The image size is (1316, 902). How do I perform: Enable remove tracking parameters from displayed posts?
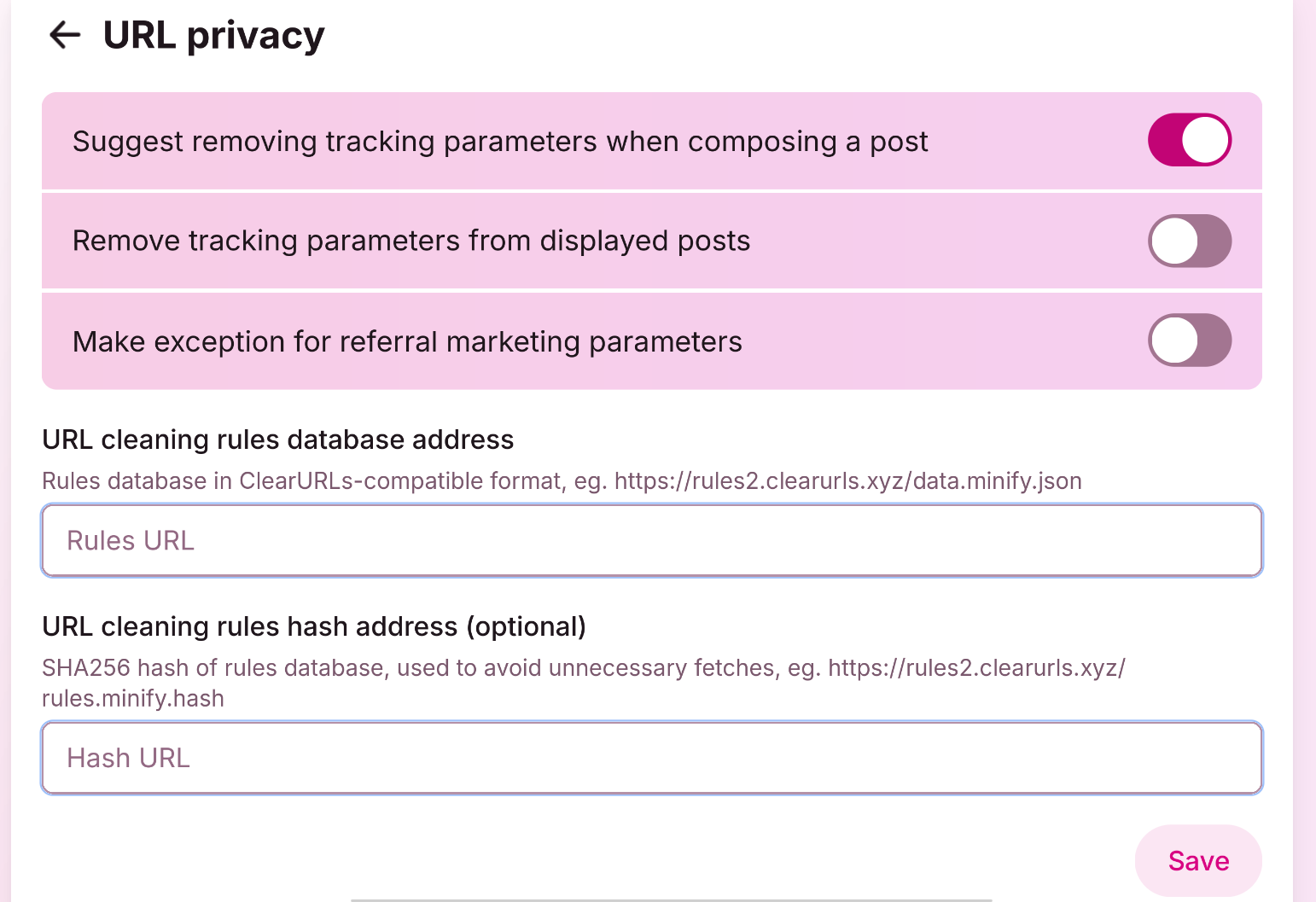tap(1189, 241)
